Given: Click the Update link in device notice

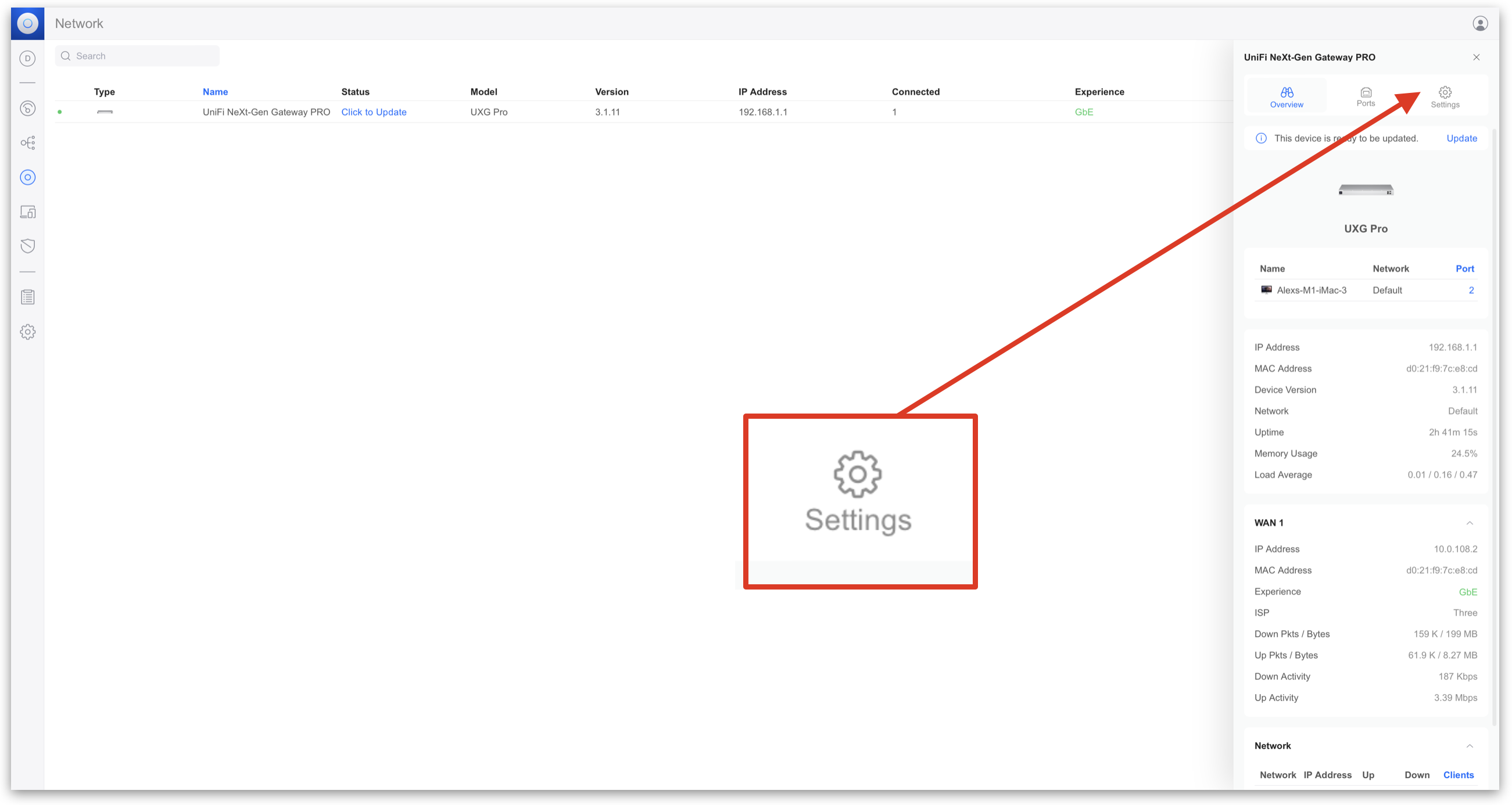Looking at the screenshot, I should tap(1461, 138).
